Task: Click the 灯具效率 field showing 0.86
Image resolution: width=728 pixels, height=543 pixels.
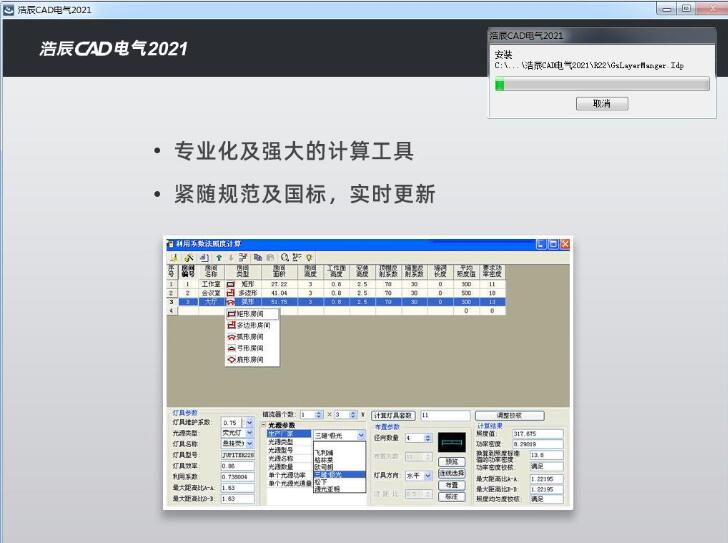Action: click(x=238, y=466)
